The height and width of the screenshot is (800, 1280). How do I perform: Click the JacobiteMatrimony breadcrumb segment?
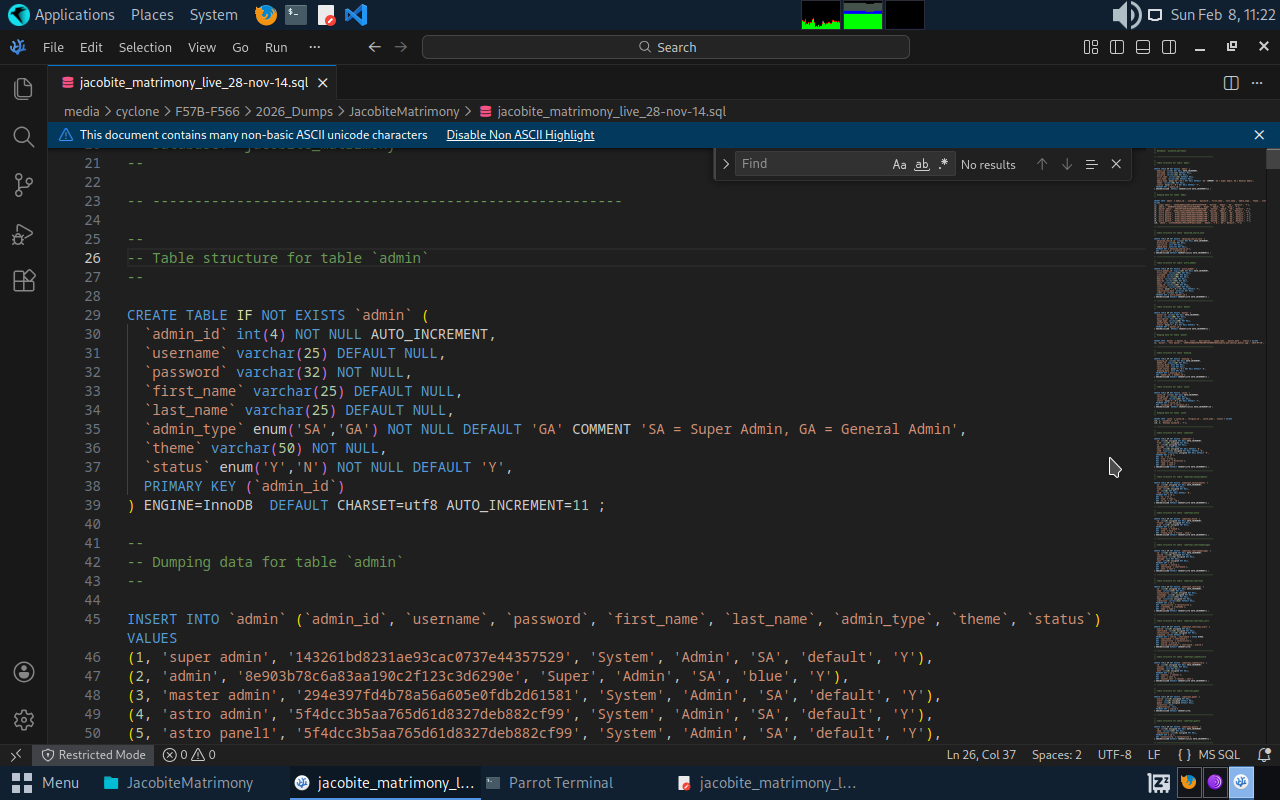[x=404, y=111]
